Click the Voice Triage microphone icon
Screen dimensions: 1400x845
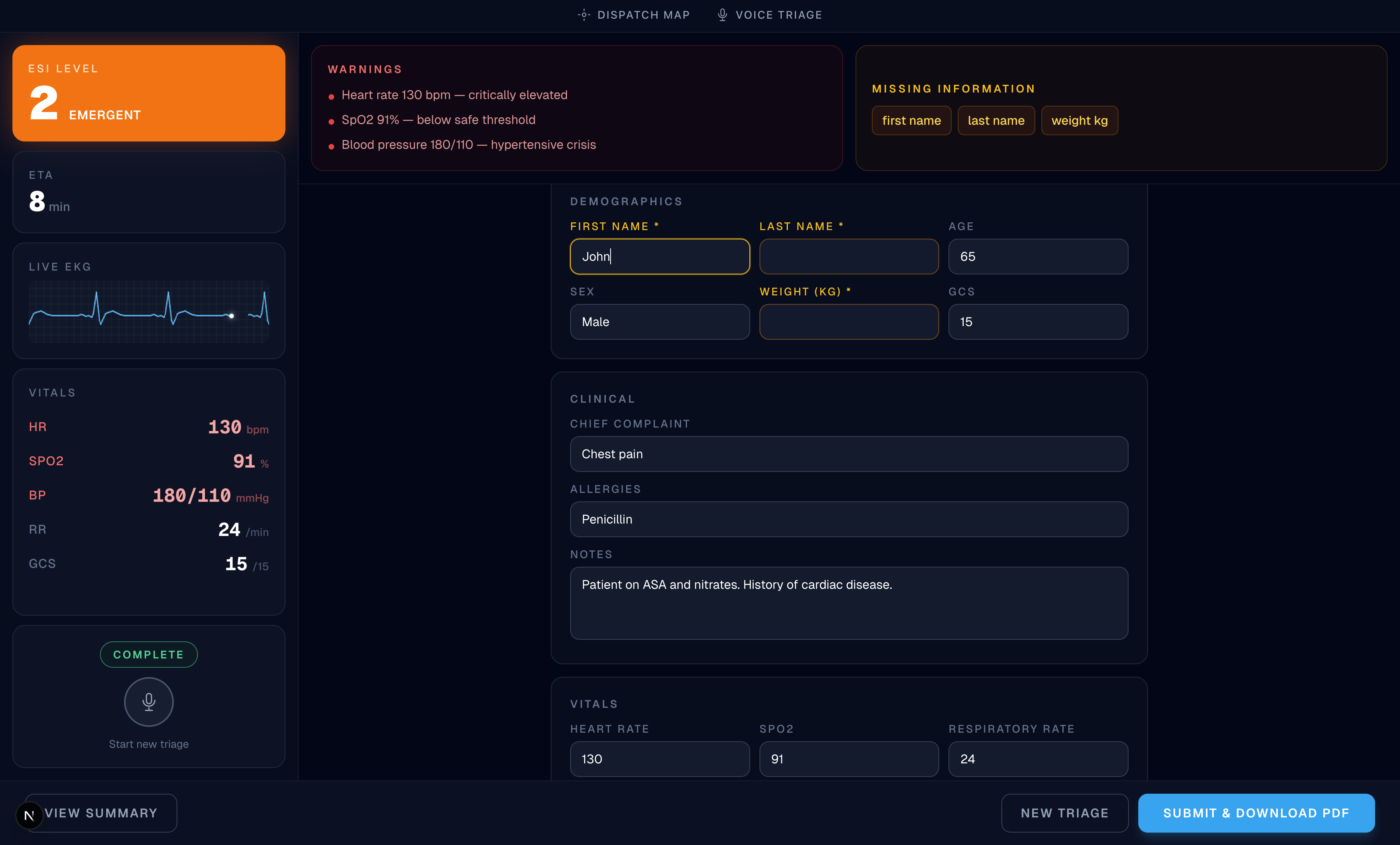722,15
